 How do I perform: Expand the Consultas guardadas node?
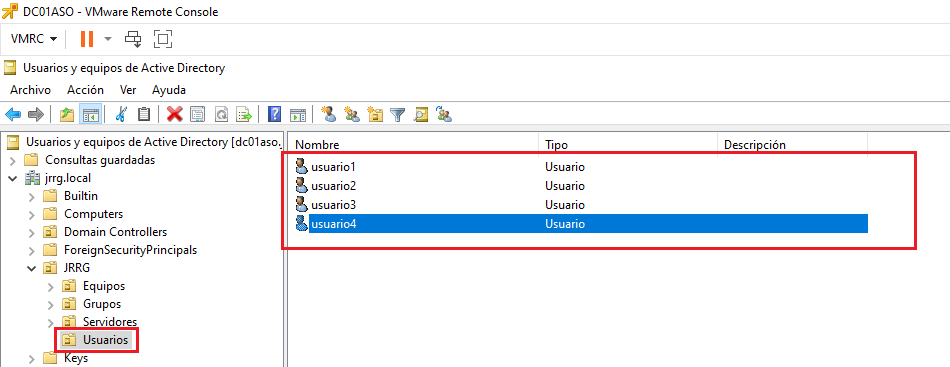13,160
